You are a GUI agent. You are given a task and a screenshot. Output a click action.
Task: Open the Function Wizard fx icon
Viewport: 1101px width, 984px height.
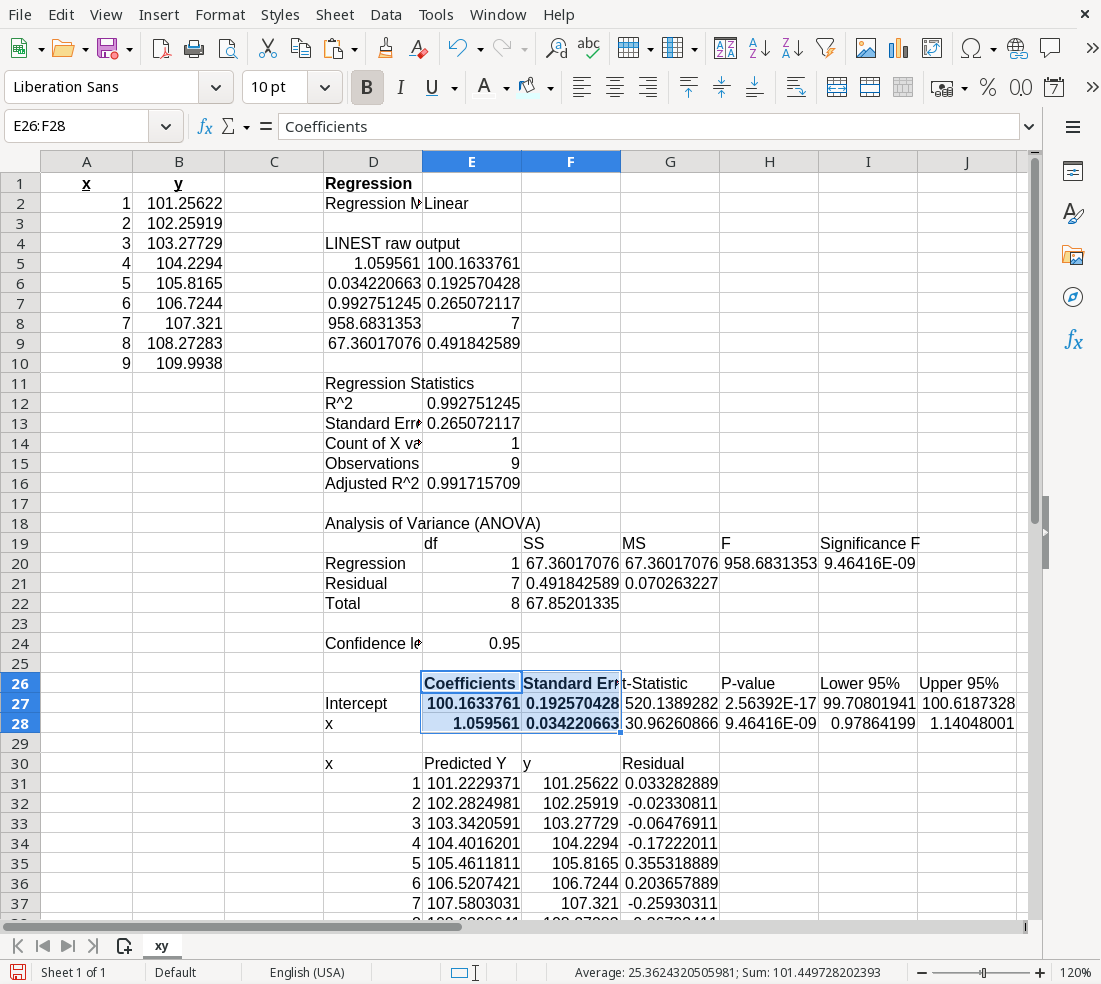pyautogui.click(x=204, y=126)
